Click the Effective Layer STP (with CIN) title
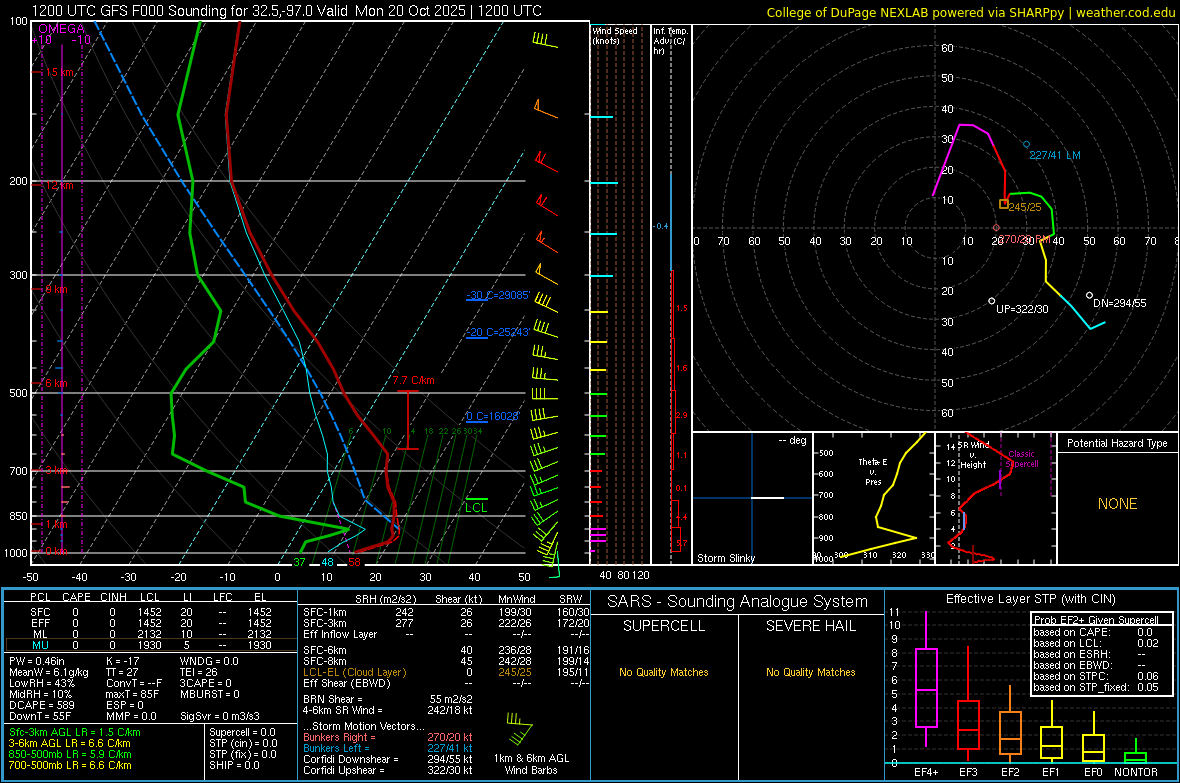The image size is (1180, 783). click(x=1030, y=599)
